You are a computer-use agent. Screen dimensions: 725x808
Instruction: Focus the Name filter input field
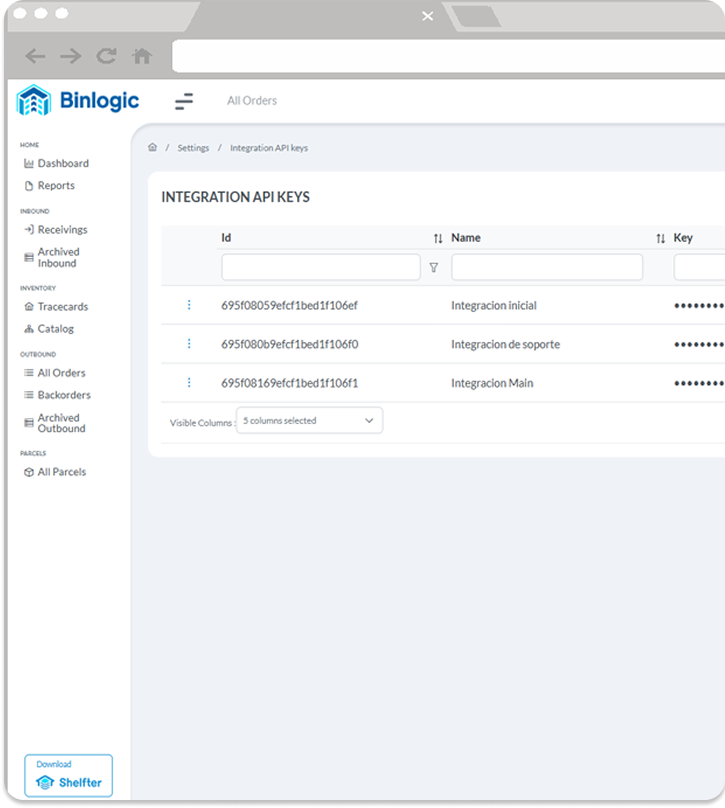point(547,267)
